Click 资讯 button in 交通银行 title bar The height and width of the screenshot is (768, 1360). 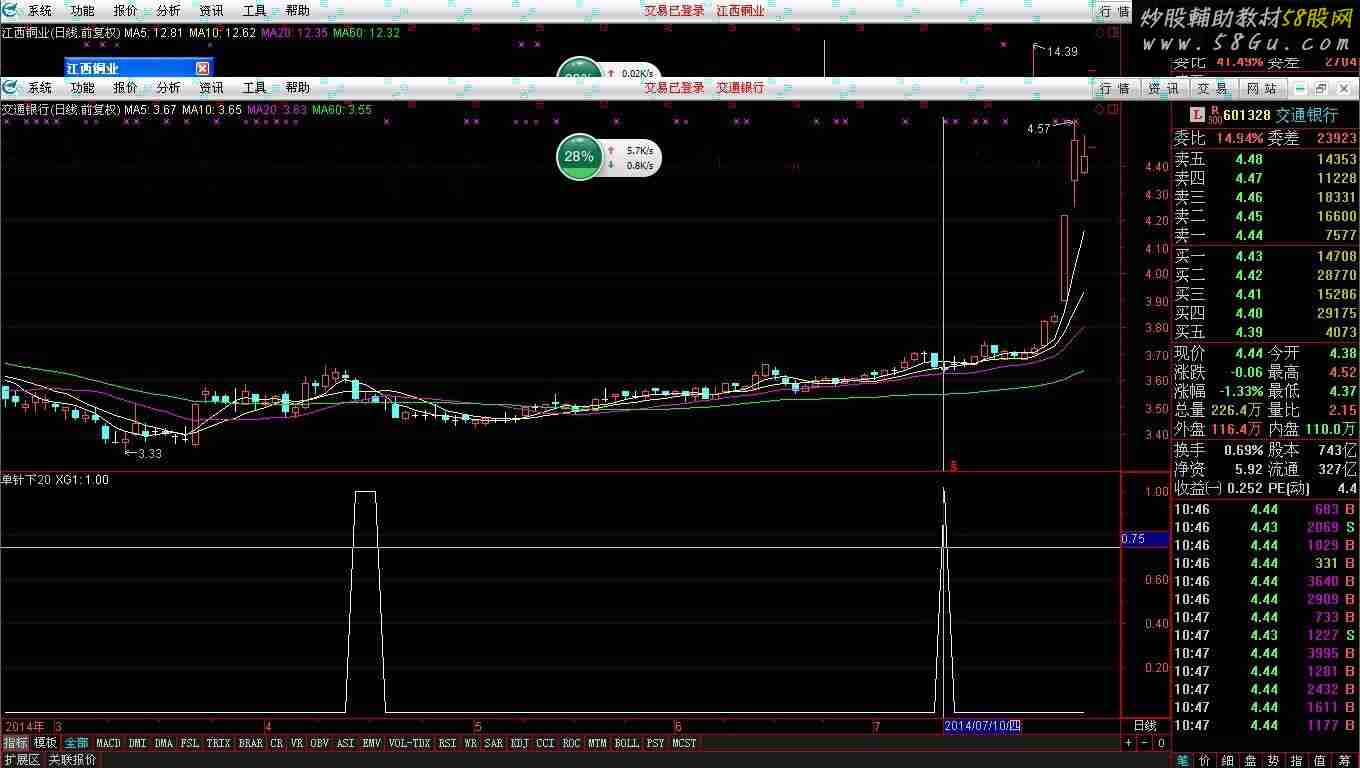click(x=1163, y=89)
